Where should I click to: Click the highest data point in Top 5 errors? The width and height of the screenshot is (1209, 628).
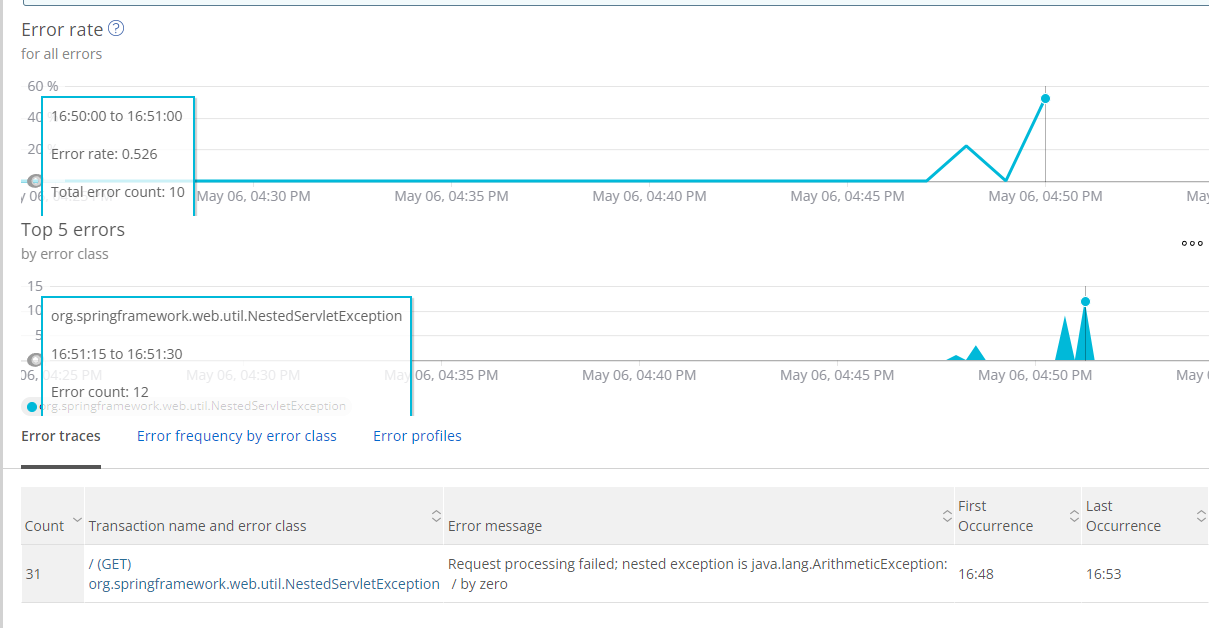point(1085,301)
